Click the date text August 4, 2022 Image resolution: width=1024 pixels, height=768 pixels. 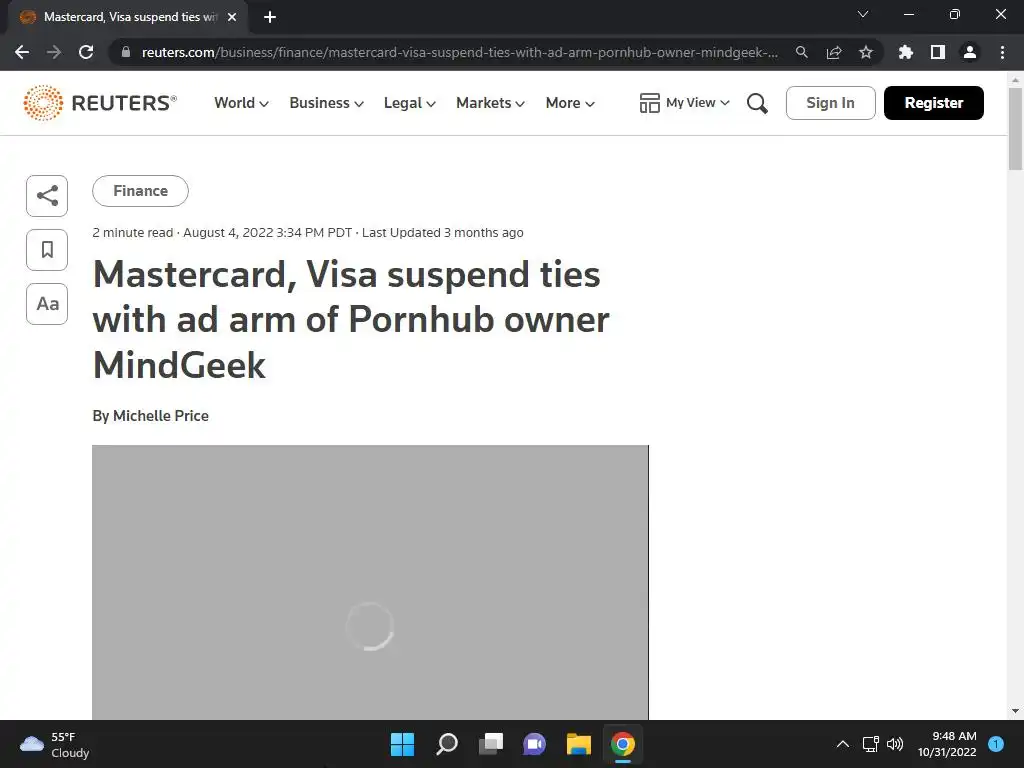click(228, 232)
